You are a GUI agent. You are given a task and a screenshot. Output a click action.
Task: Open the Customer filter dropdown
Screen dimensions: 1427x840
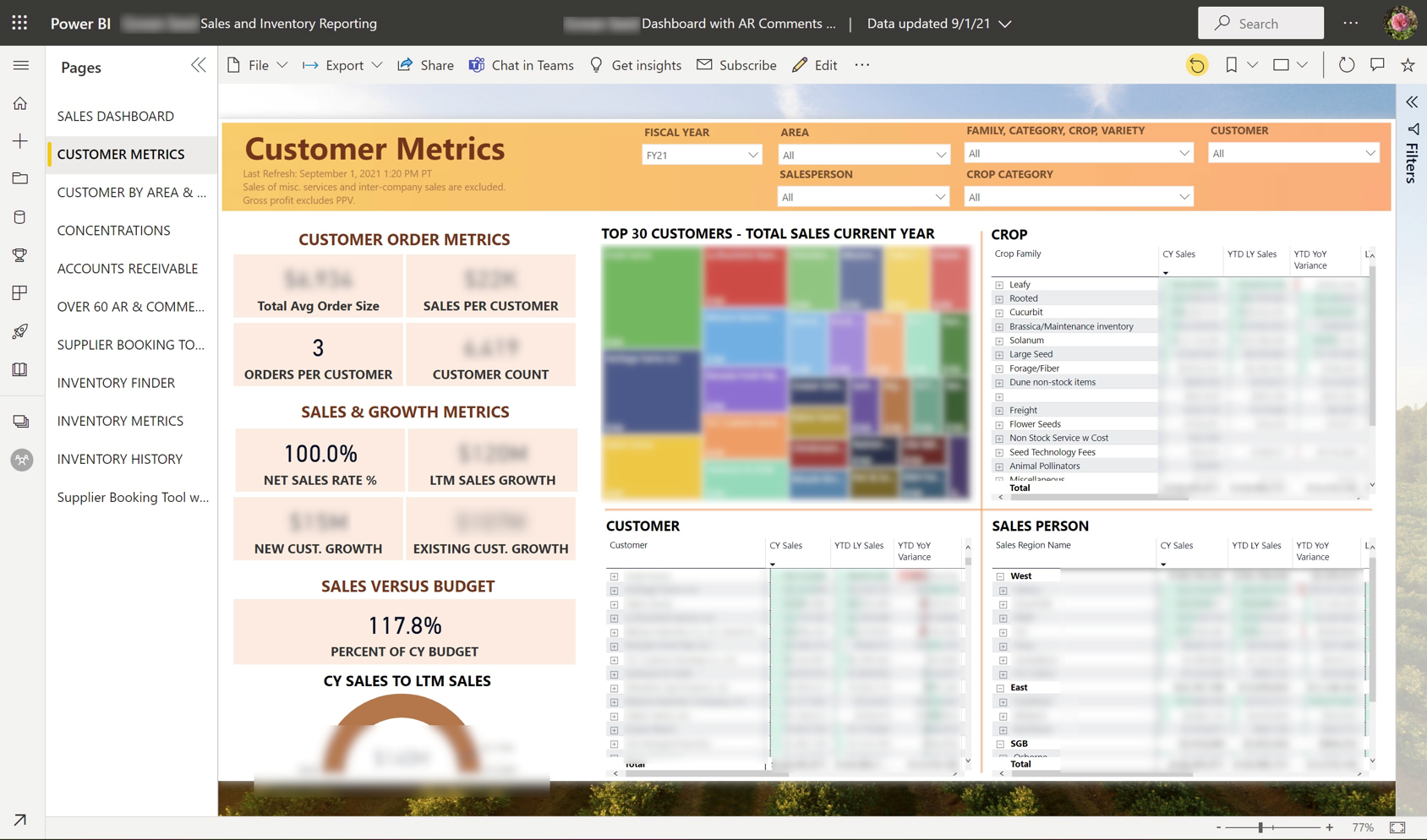click(x=1293, y=153)
